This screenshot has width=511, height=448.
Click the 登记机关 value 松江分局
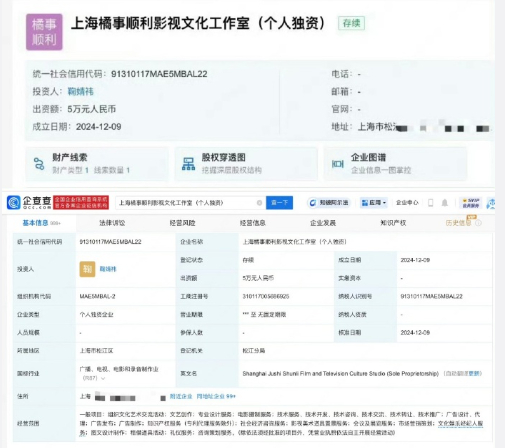254,351
